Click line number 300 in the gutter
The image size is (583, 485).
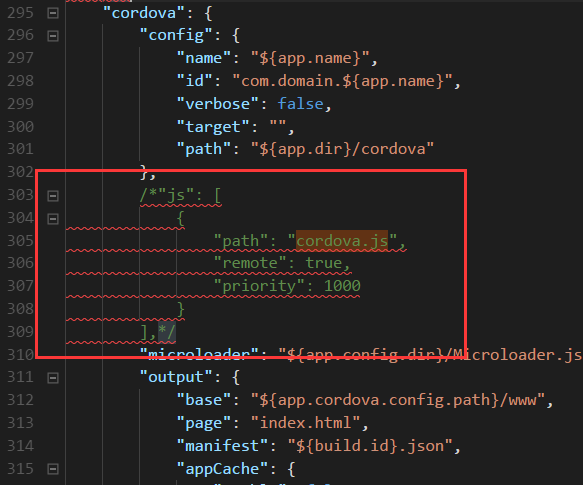click(x=20, y=127)
